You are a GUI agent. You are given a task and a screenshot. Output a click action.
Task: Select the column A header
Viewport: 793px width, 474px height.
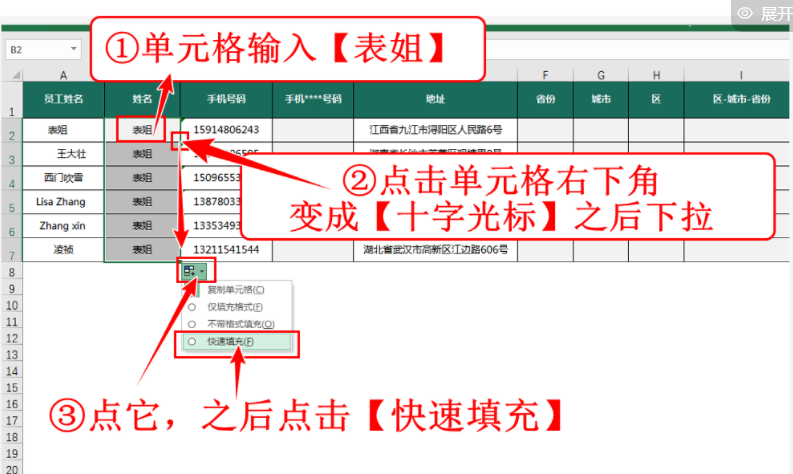pos(63,75)
